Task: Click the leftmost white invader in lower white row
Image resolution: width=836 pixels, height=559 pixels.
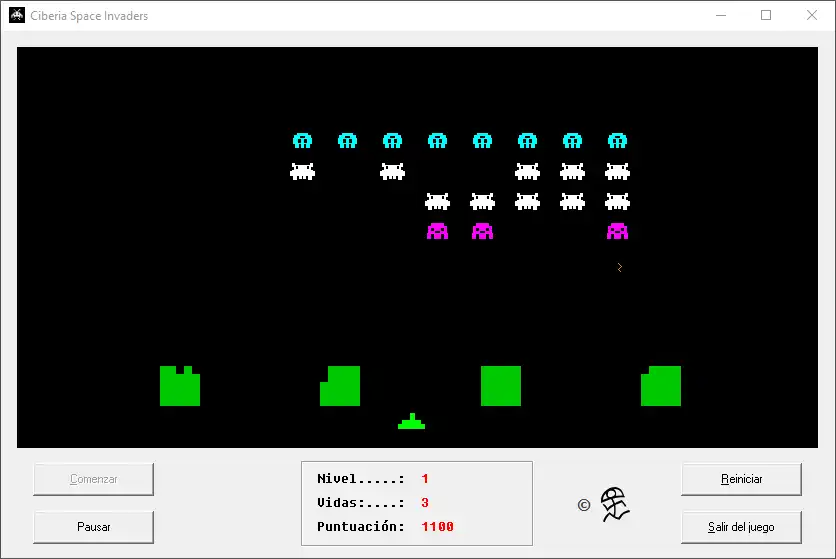Action: pyautogui.click(x=437, y=202)
